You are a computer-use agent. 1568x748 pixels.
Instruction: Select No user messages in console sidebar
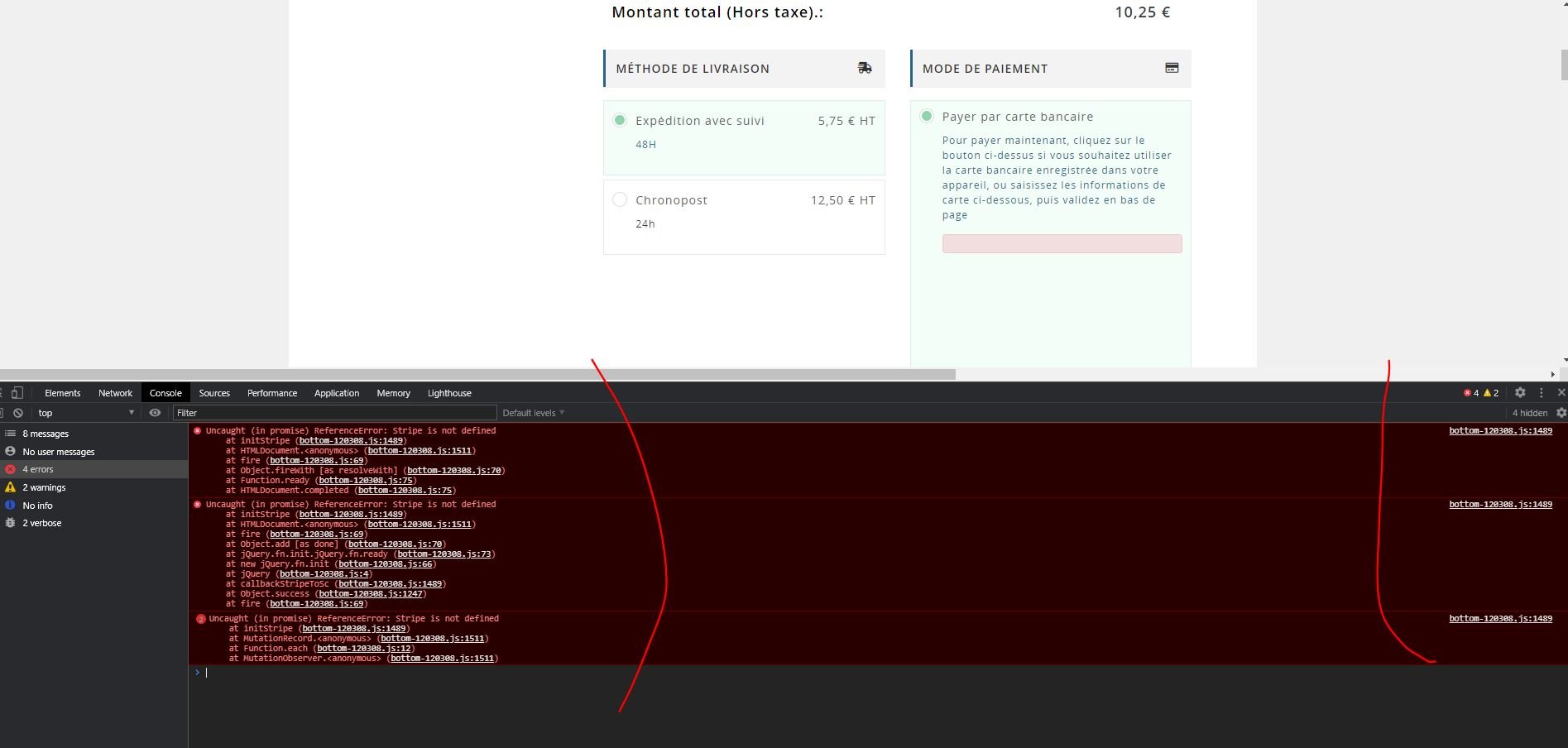click(94, 452)
